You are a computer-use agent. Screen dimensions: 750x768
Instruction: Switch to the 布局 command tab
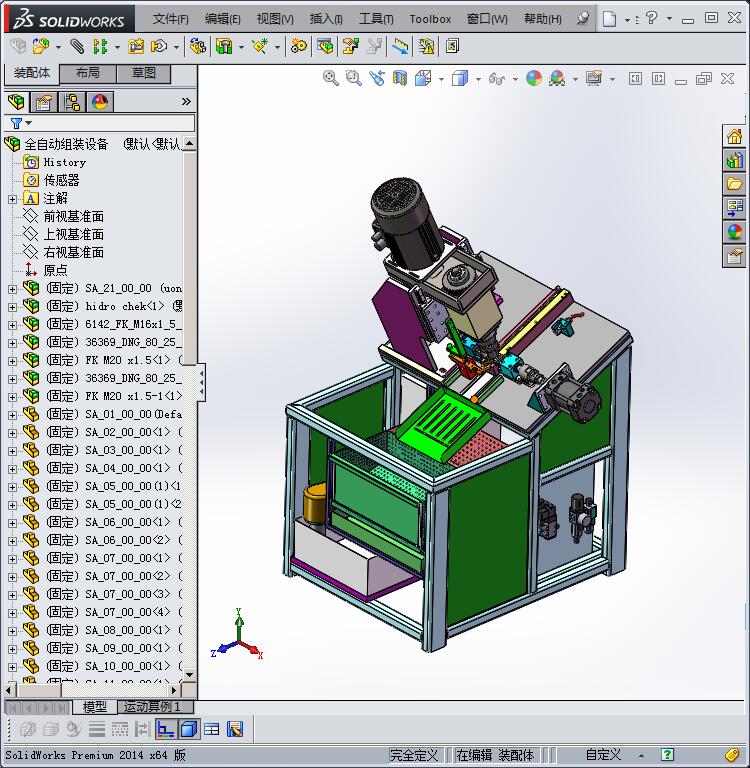coord(88,73)
